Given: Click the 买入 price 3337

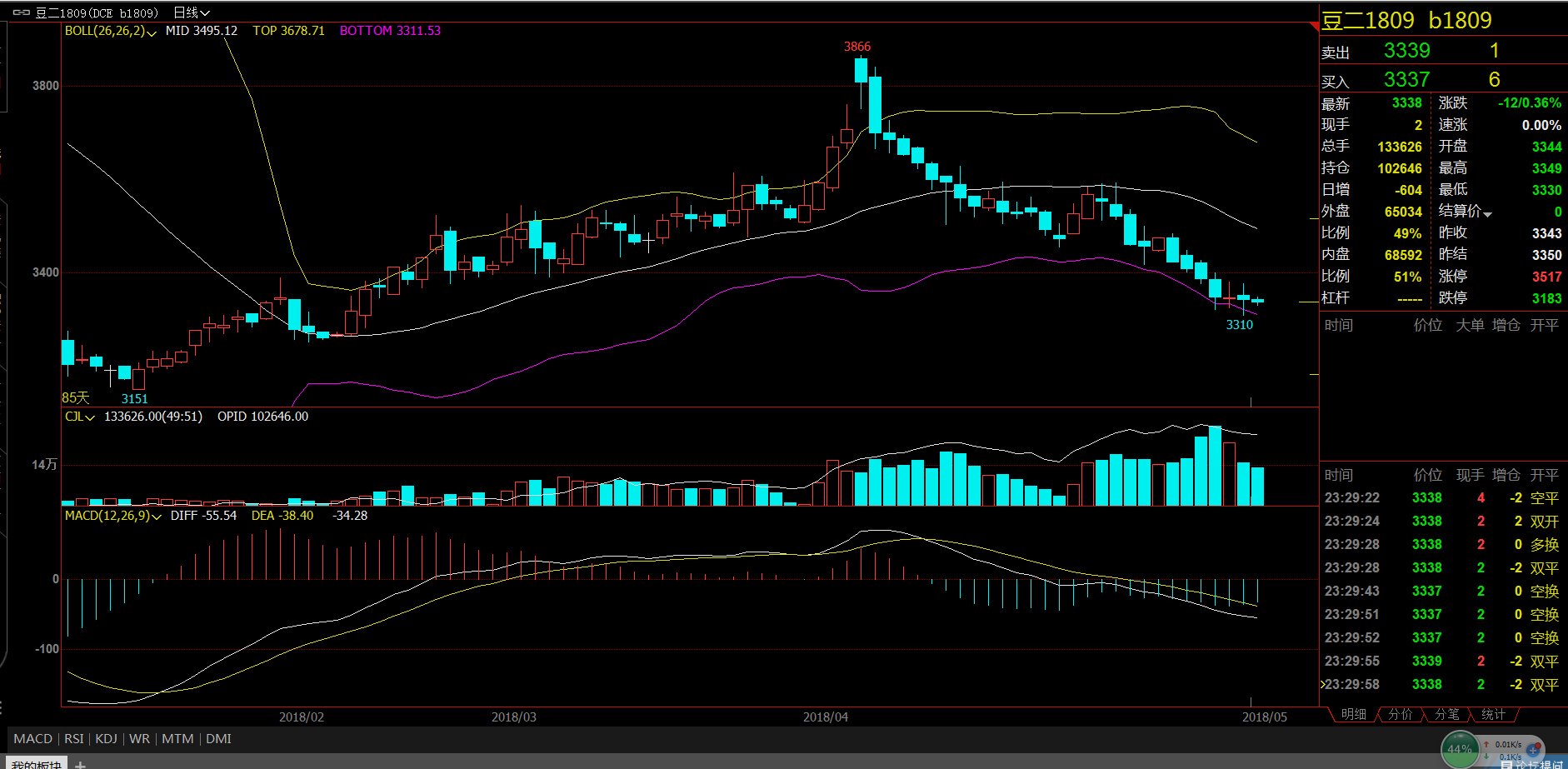Looking at the screenshot, I should click(1407, 80).
